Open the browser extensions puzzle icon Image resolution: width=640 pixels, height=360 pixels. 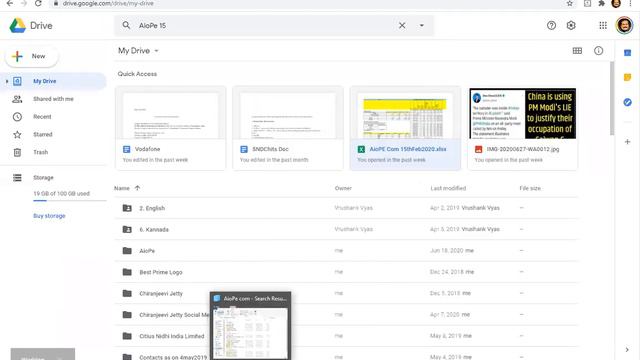point(601,3)
